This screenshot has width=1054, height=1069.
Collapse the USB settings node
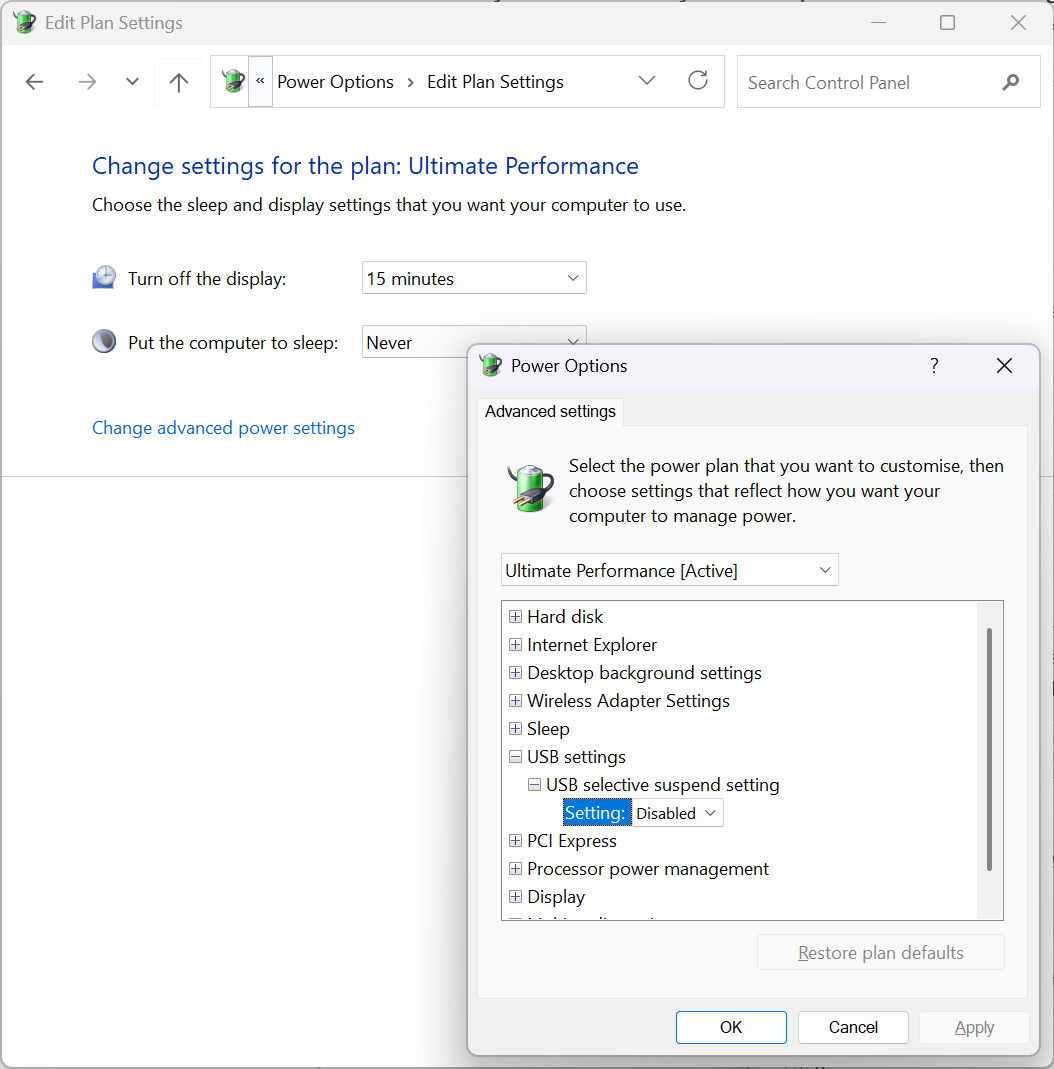(x=515, y=757)
